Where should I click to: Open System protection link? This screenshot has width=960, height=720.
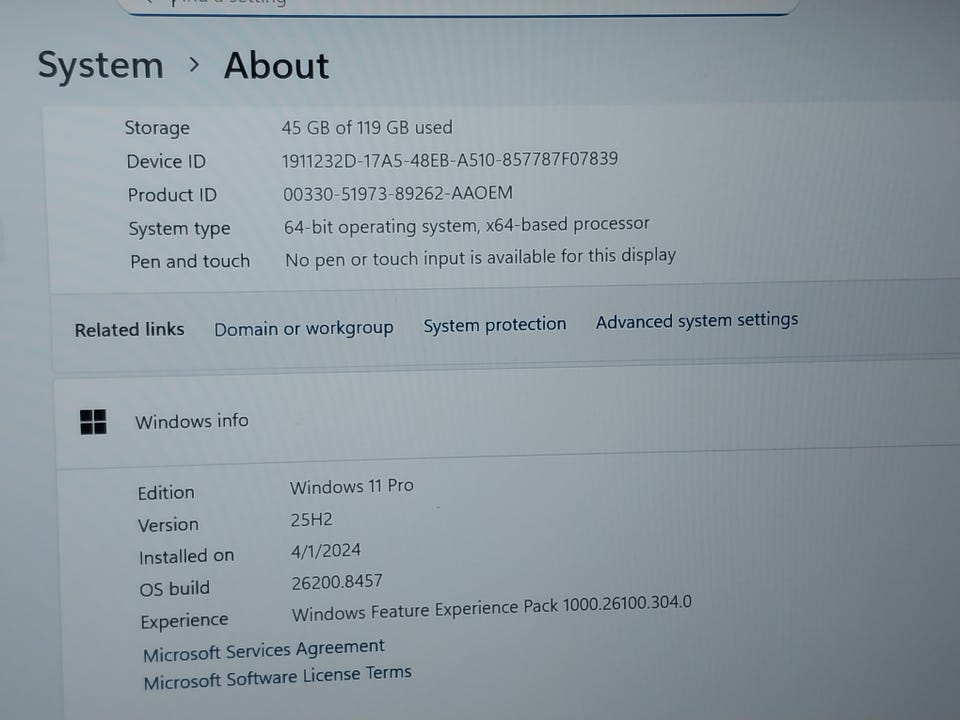coord(495,324)
